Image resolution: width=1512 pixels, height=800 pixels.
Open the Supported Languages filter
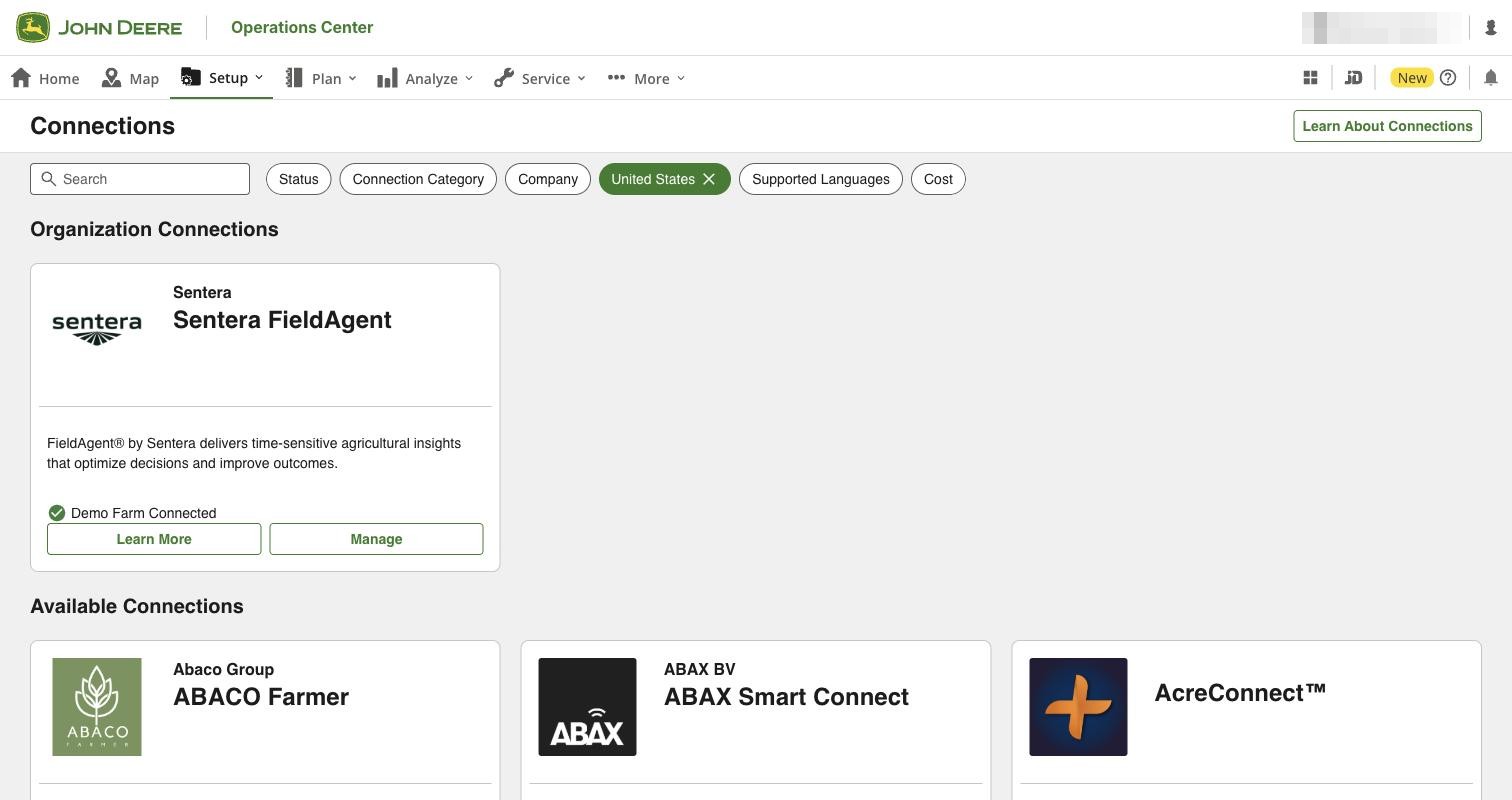[821, 179]
